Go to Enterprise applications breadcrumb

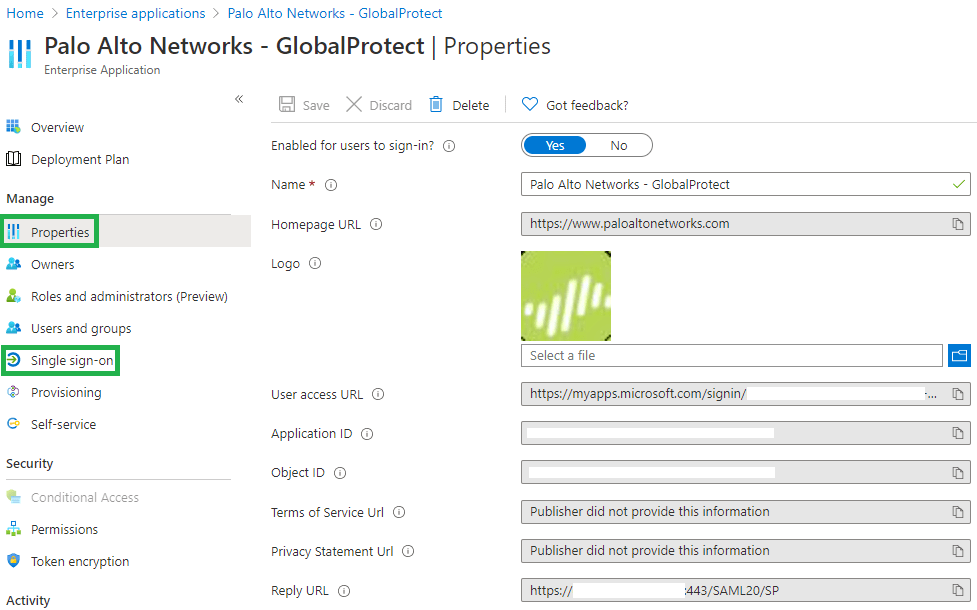pyautogui.click(x=135, y=13)
